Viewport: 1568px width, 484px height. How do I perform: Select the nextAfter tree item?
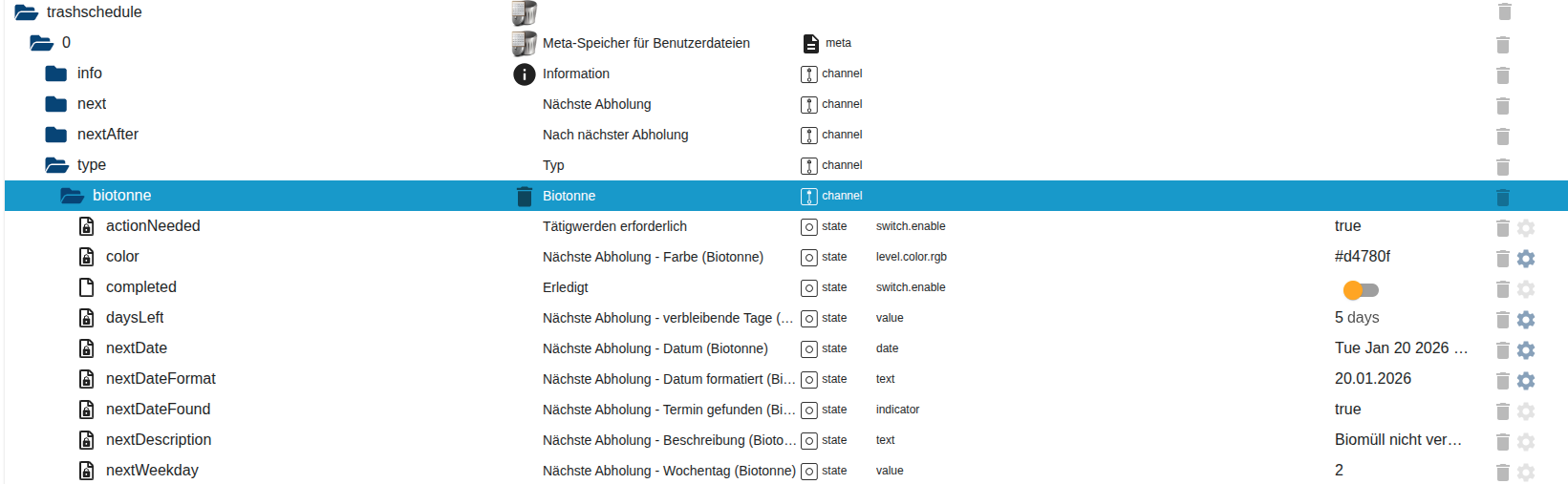coord(108,135)
